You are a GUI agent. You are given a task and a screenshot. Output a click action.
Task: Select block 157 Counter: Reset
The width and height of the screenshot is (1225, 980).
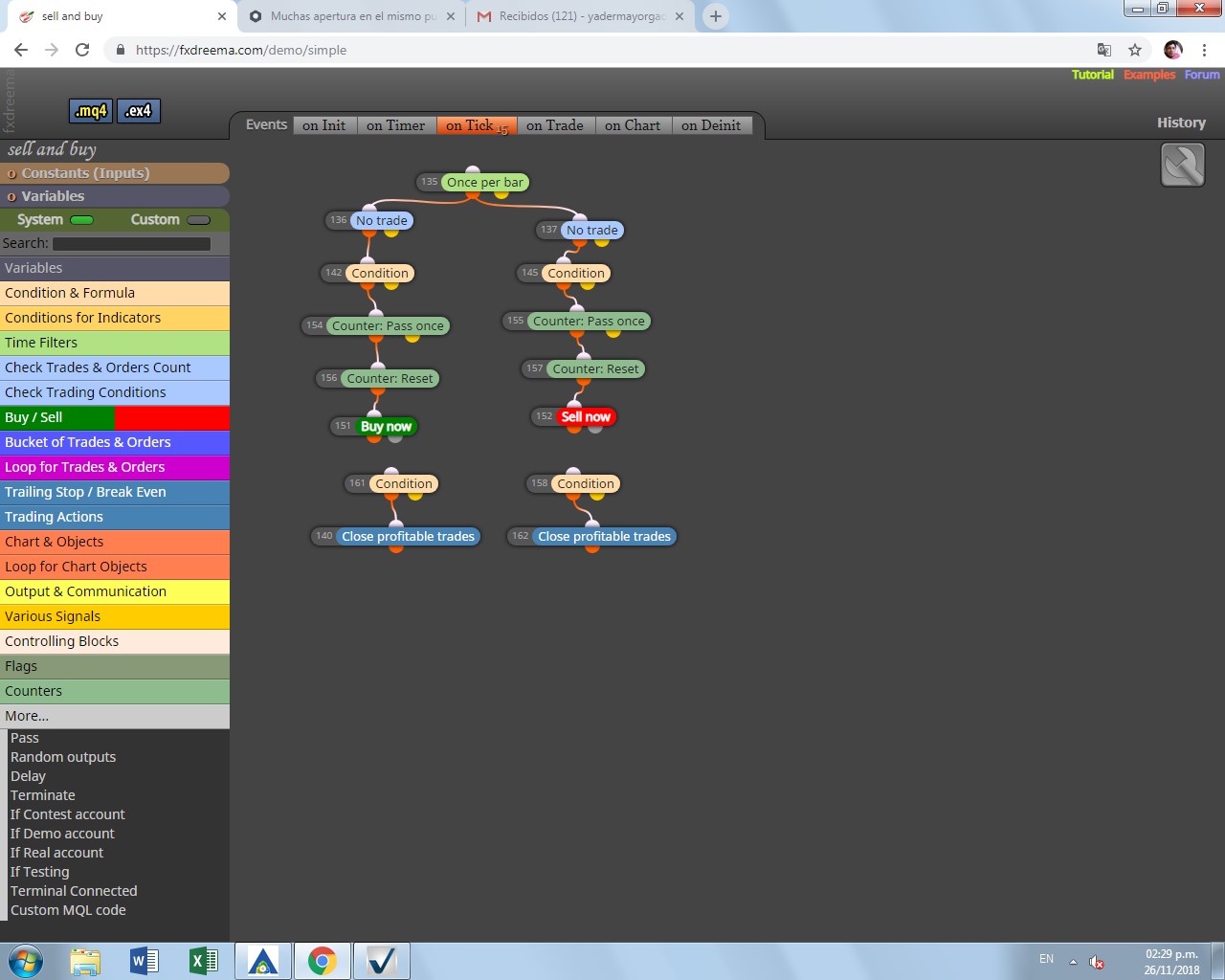pos(595,369)
